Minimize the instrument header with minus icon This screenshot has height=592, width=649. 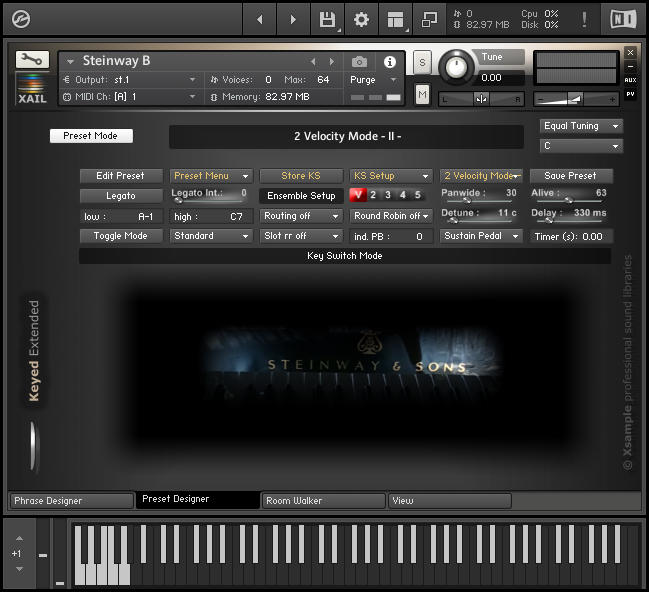(x=630, y=66)
